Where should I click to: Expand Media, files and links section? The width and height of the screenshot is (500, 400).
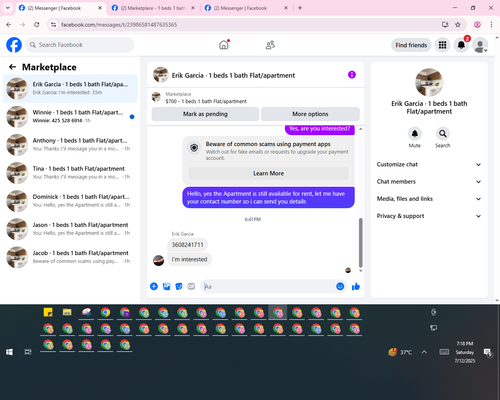[x=429, y=199]
